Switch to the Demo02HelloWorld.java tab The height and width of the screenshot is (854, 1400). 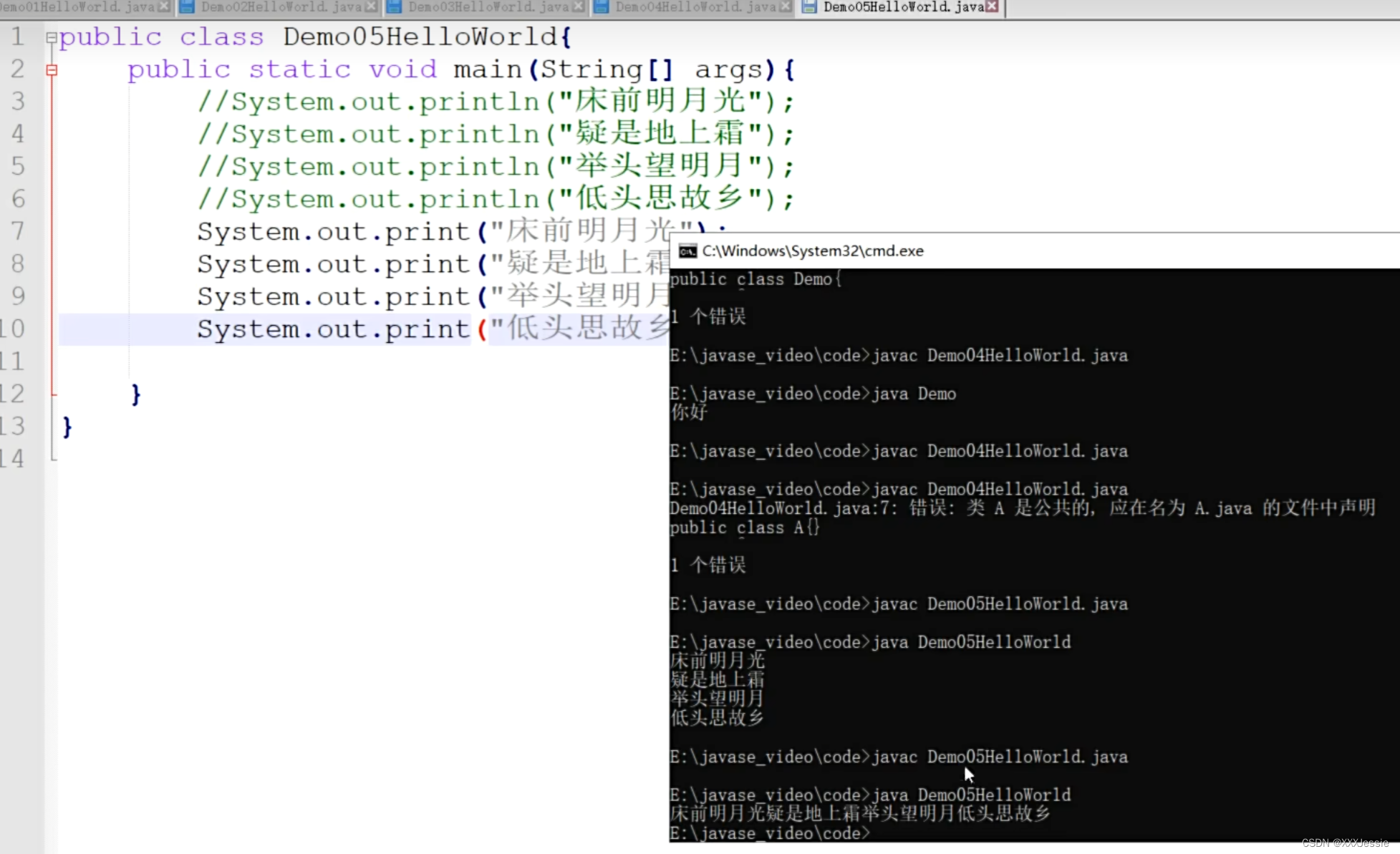pos(279,7)
